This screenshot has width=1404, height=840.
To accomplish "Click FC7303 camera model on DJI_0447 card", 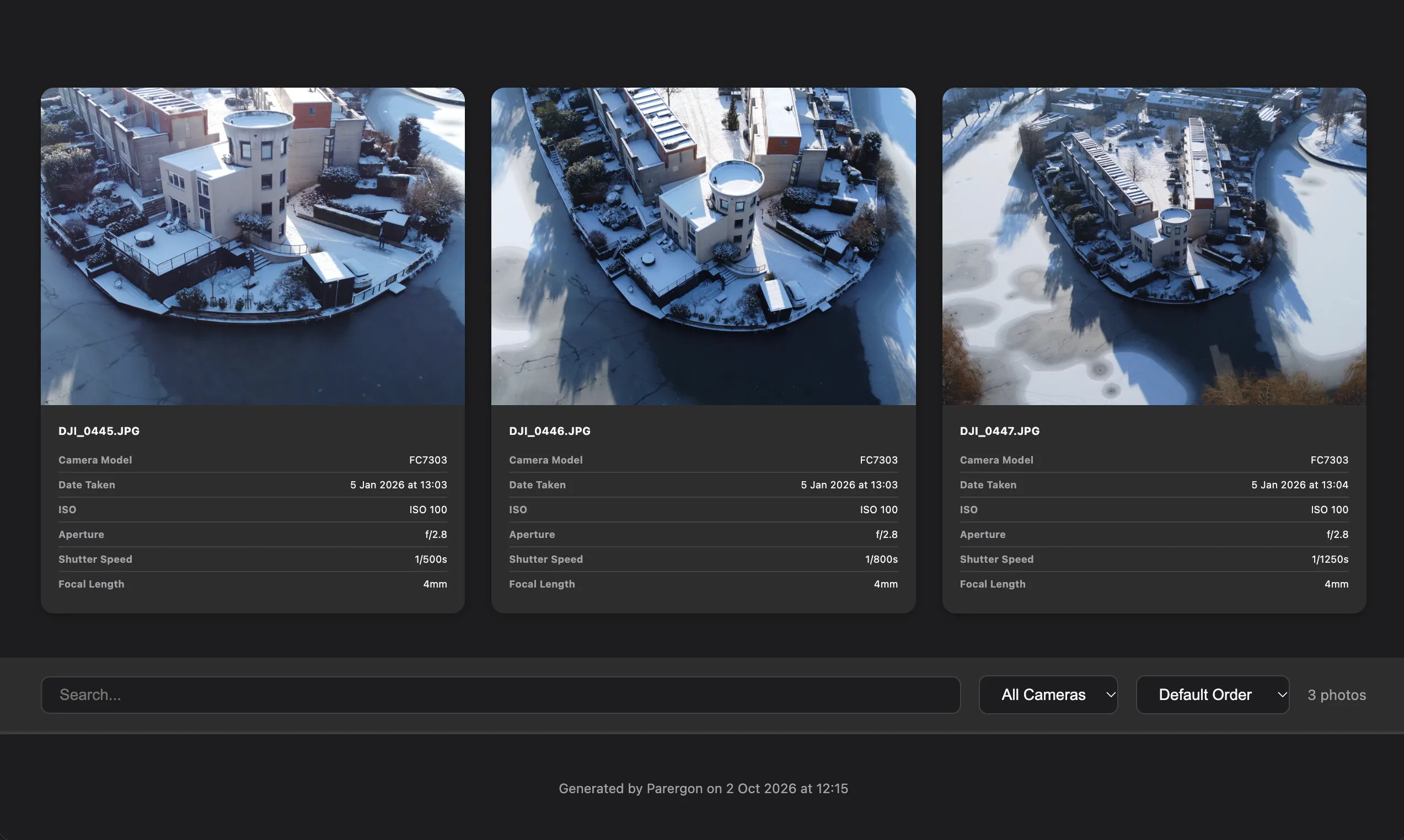I will (1329, 460).
